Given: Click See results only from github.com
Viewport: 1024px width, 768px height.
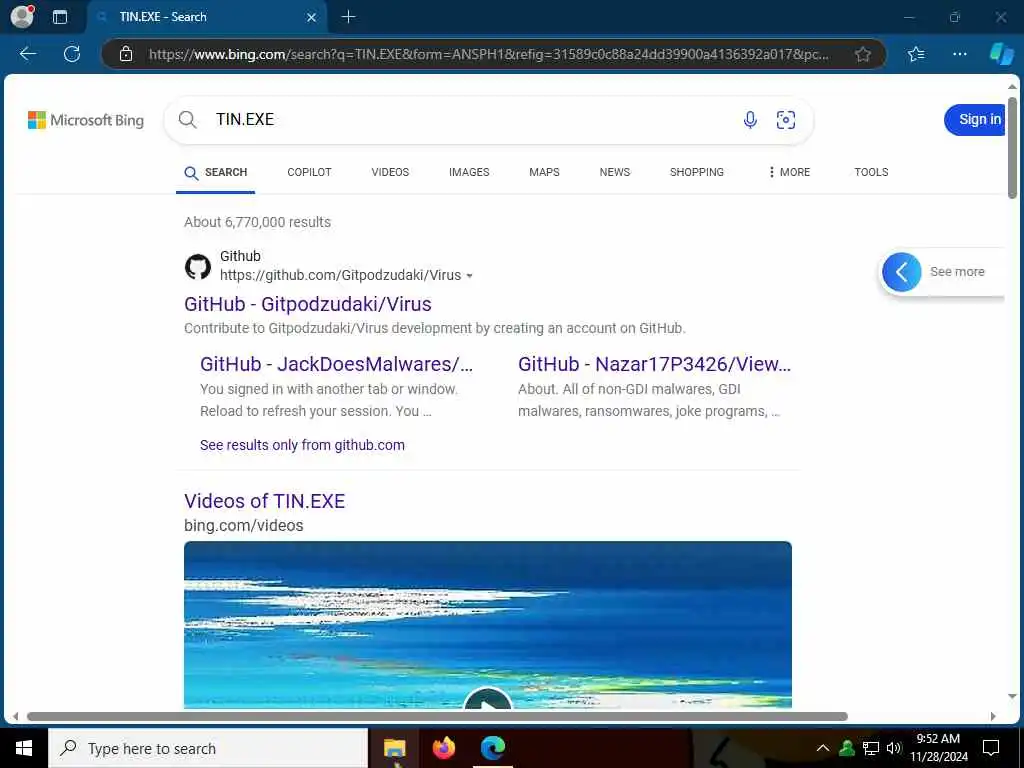Looking at the screenshot, I should [302, 445].
